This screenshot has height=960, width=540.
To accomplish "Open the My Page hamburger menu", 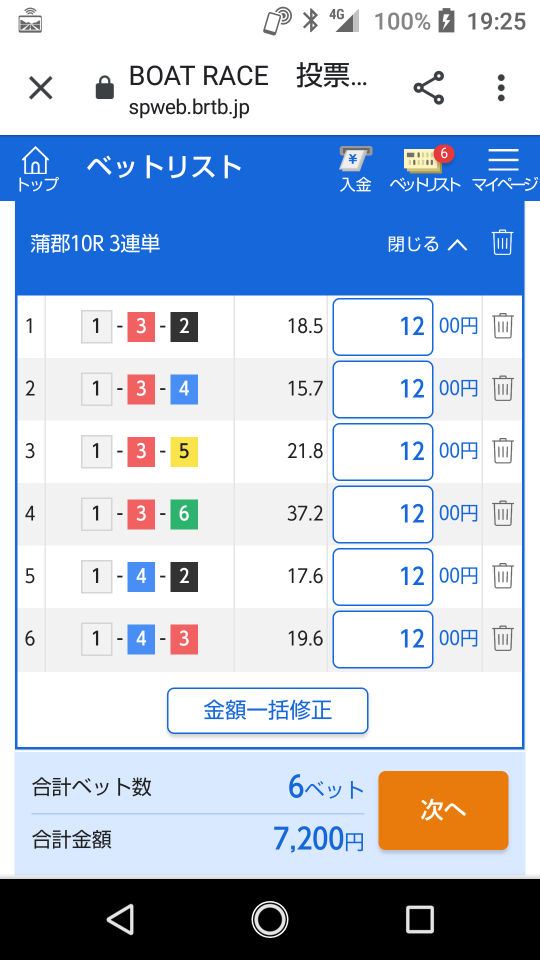I will click(504, 170).
